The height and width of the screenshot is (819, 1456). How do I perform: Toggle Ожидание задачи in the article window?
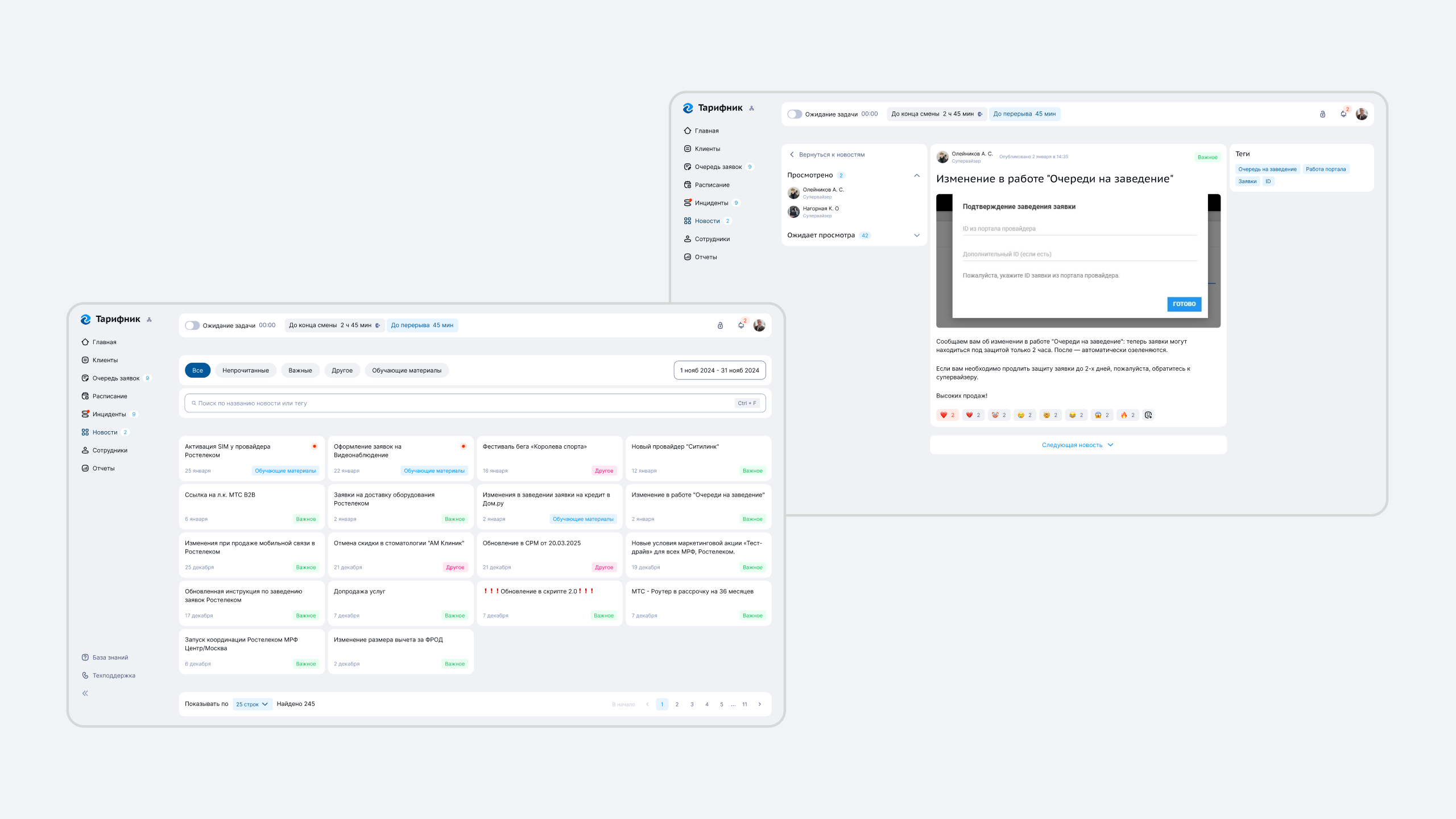tap(795, 114)
